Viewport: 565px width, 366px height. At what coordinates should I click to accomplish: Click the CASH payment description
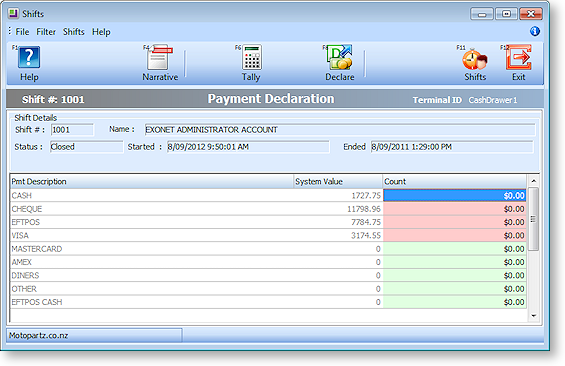click(22, 195)
